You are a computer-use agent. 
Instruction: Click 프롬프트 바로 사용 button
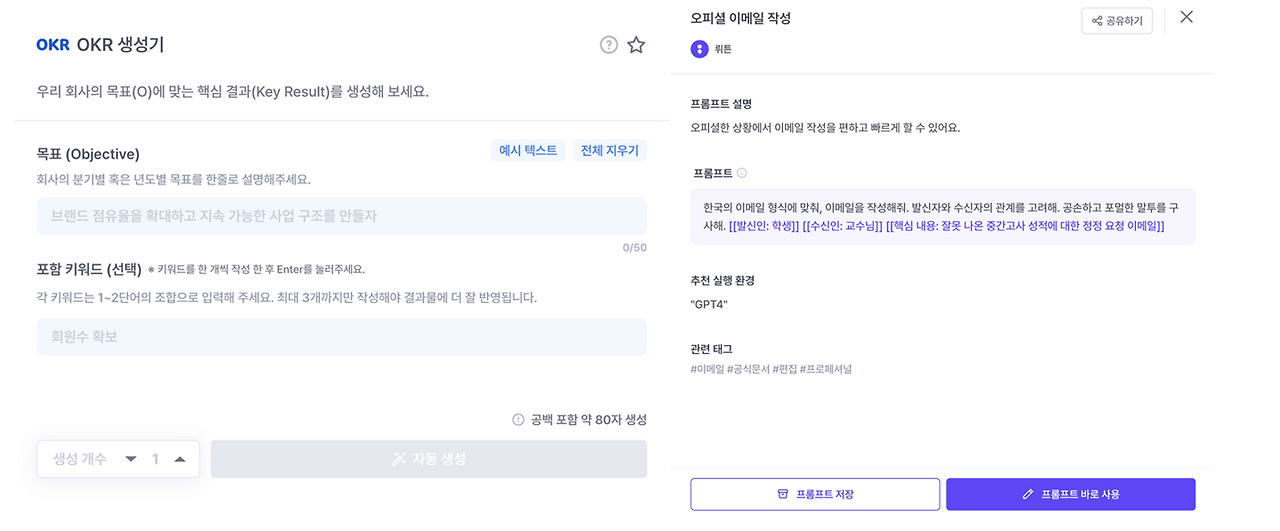pos(1070,494)
